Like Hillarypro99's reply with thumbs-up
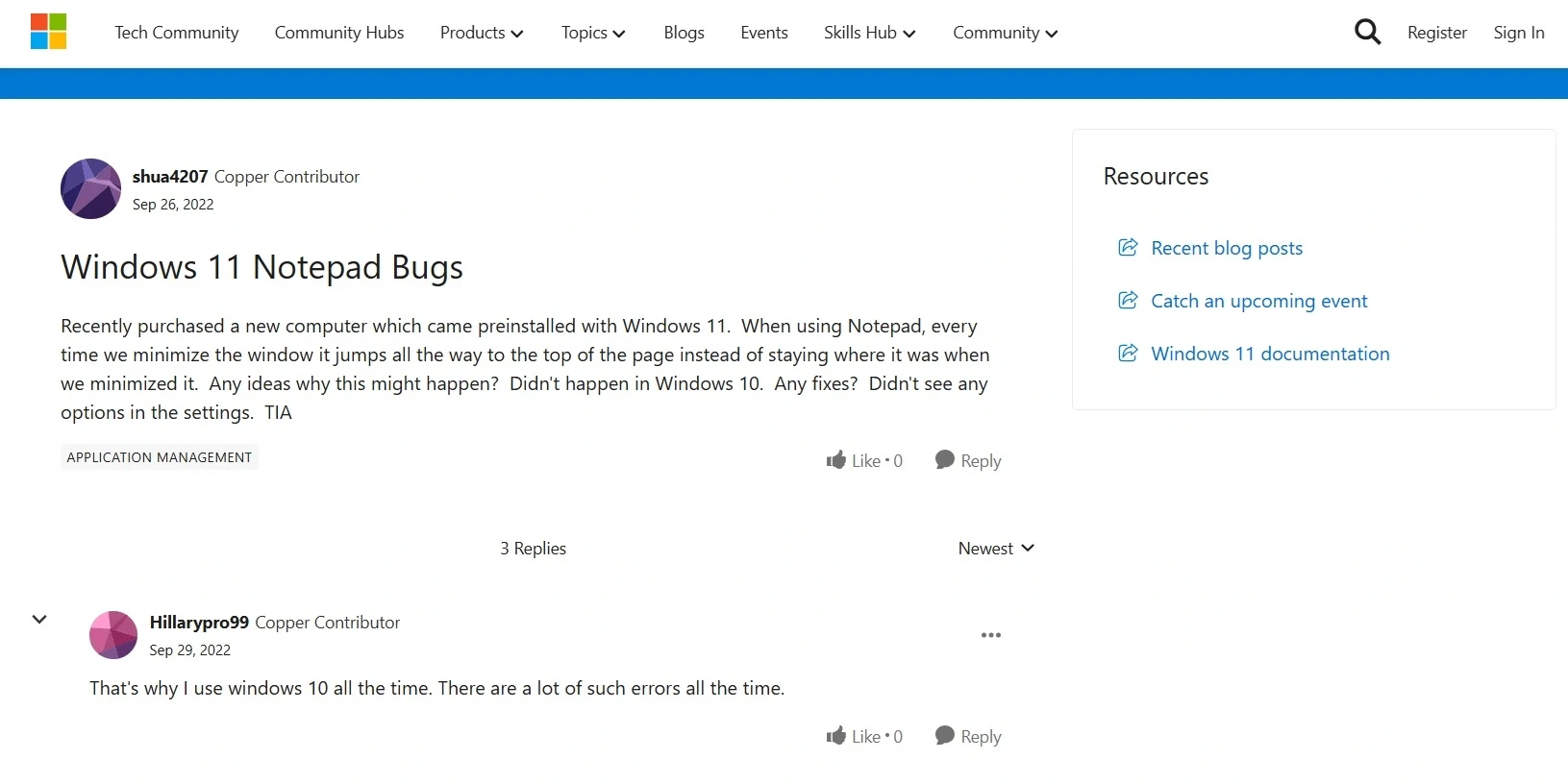The width and height of the screenshot is (1568, 784). [x=835, y=736]
